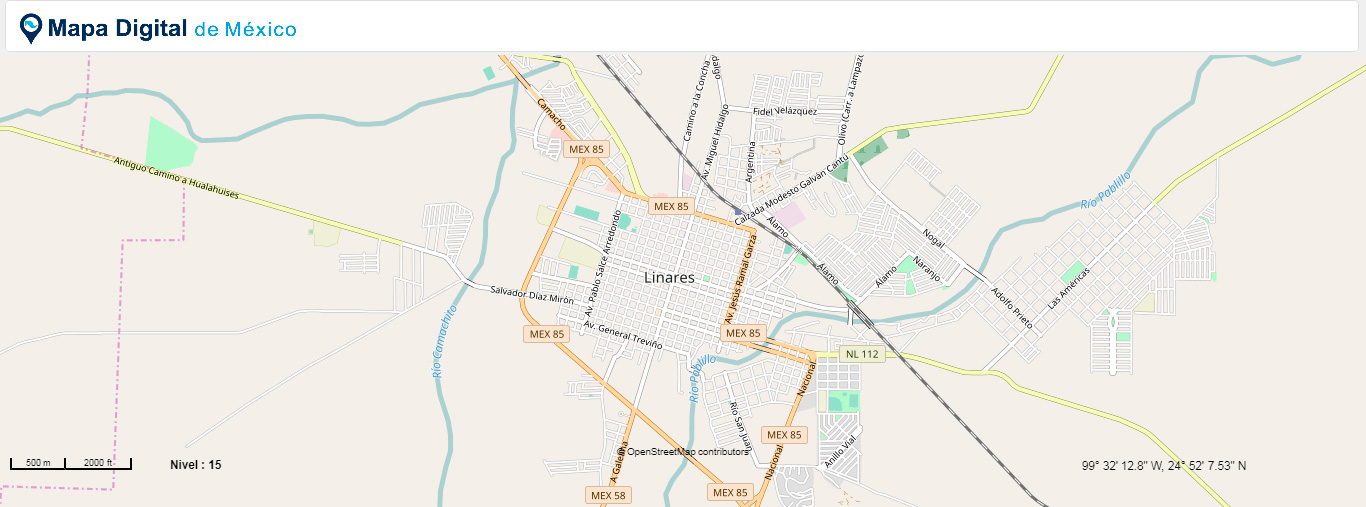Open the OpenStreetMap contributors attribution link
The height and width of the screenshot is (507, 1366).
pyautogui.click(x=688, y=452)
